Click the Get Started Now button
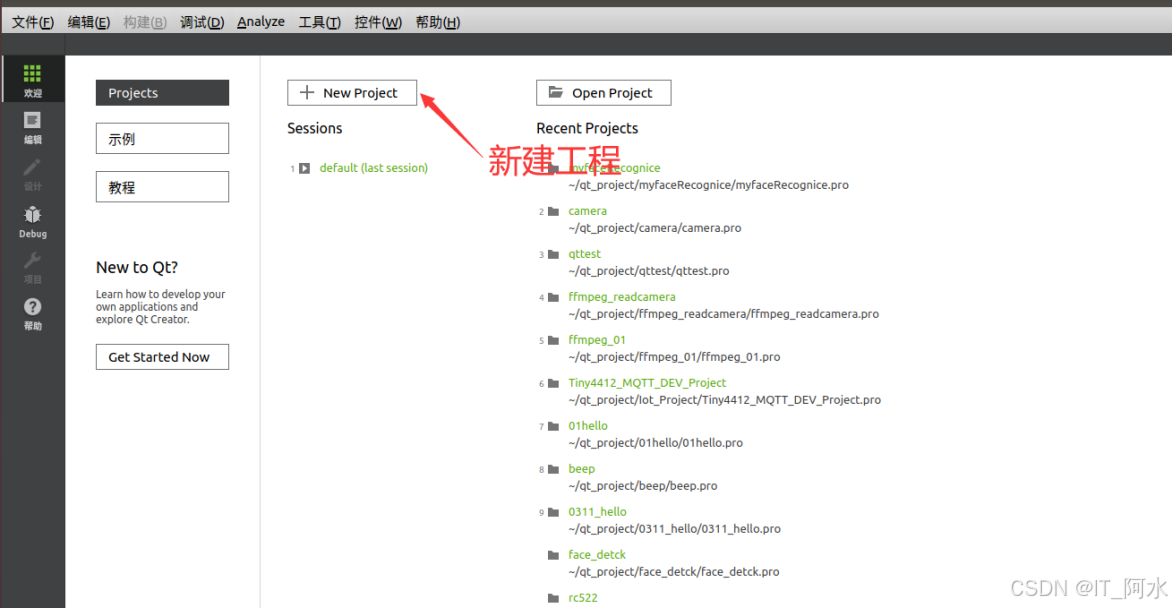The height and width of the screenshot is (608, 1172). tap(162, 357)
